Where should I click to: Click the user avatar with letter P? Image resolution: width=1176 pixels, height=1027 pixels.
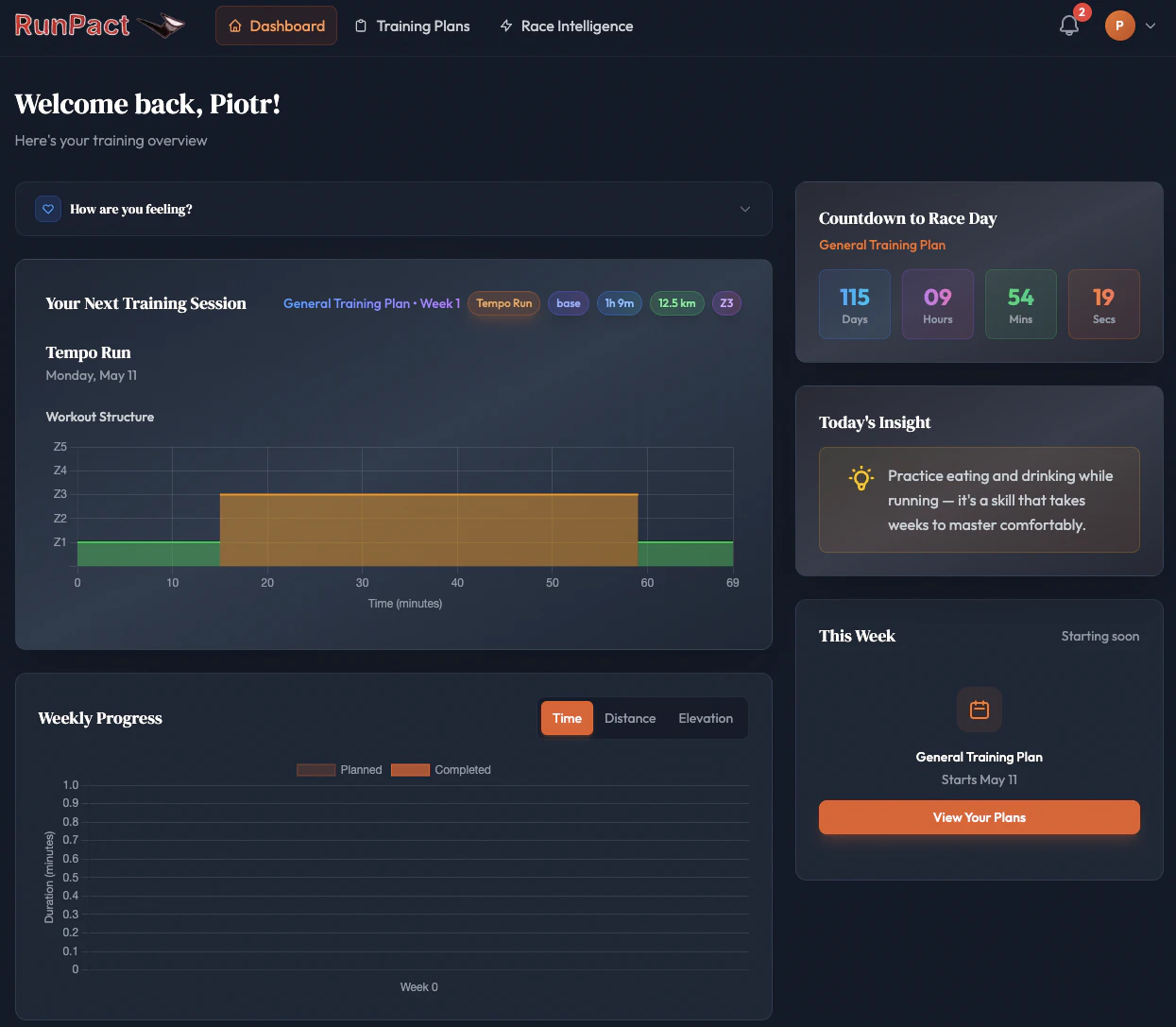pyautogui.click(x=1119, y=26)
